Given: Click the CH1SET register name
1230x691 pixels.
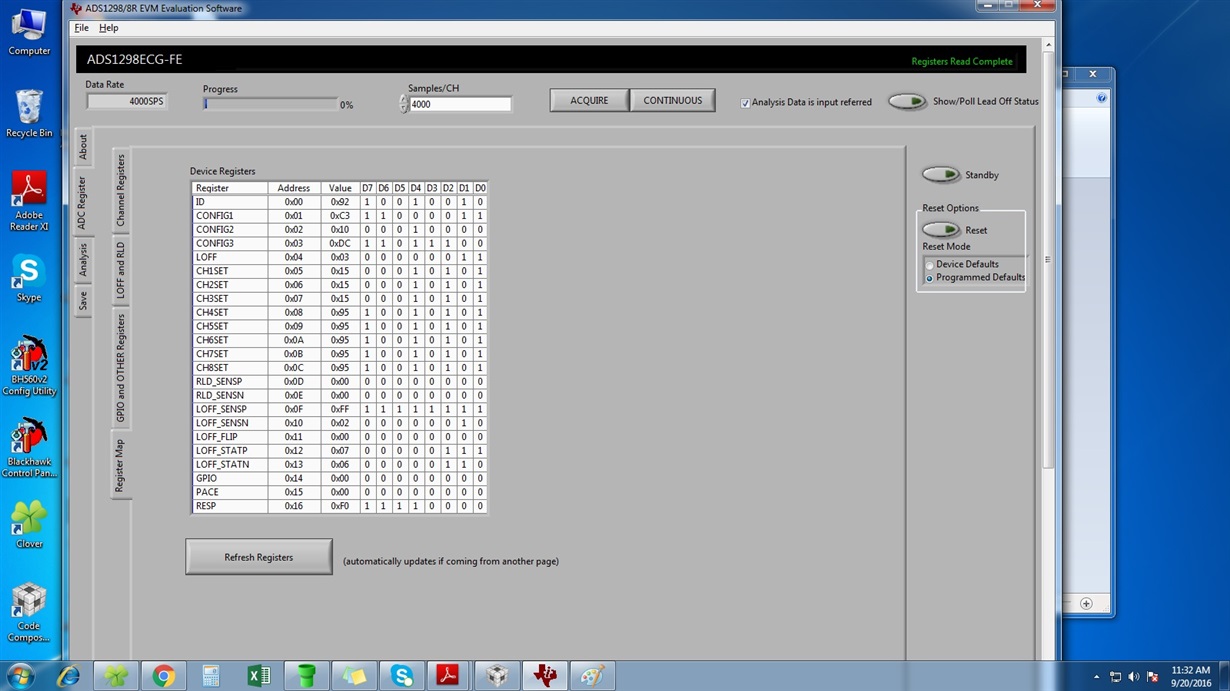Looking at the screenshot, I should pos(212,271).
